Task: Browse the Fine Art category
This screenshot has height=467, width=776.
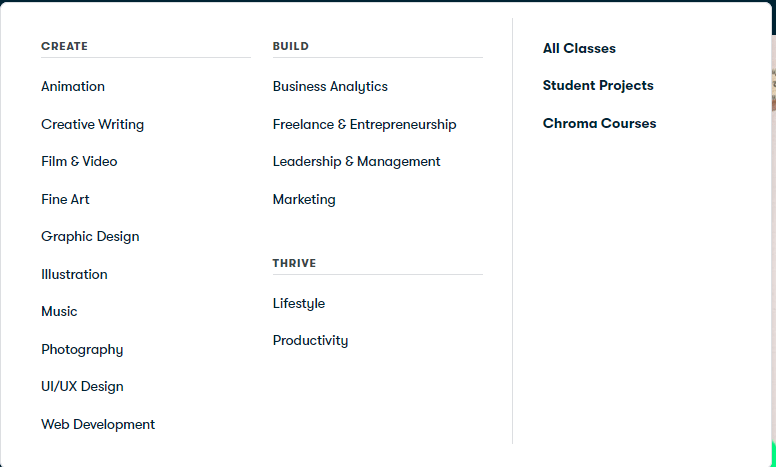Action: point(65,200)
